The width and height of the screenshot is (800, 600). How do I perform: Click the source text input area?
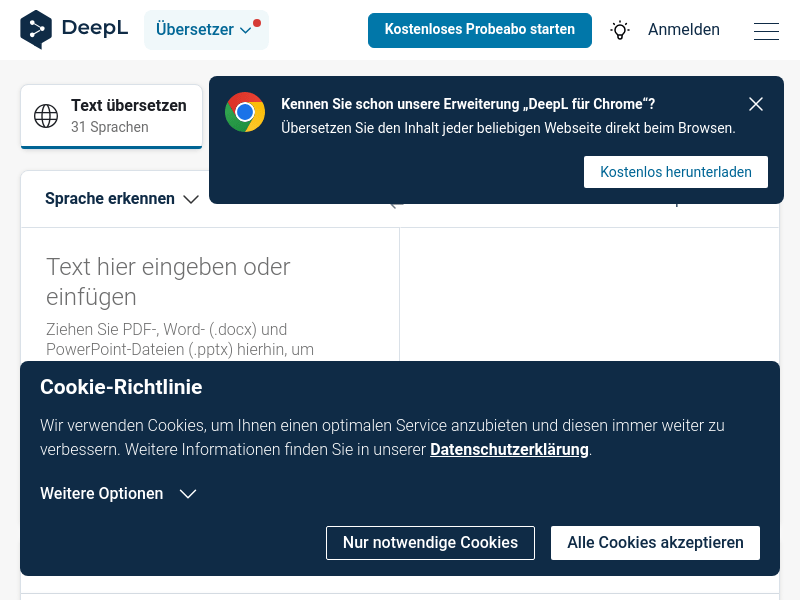(x=210, y=294)
